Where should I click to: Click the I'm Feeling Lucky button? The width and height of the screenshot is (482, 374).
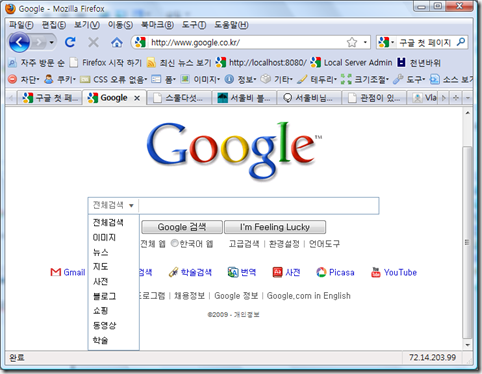pyautogui.click(x=275, y=227)
